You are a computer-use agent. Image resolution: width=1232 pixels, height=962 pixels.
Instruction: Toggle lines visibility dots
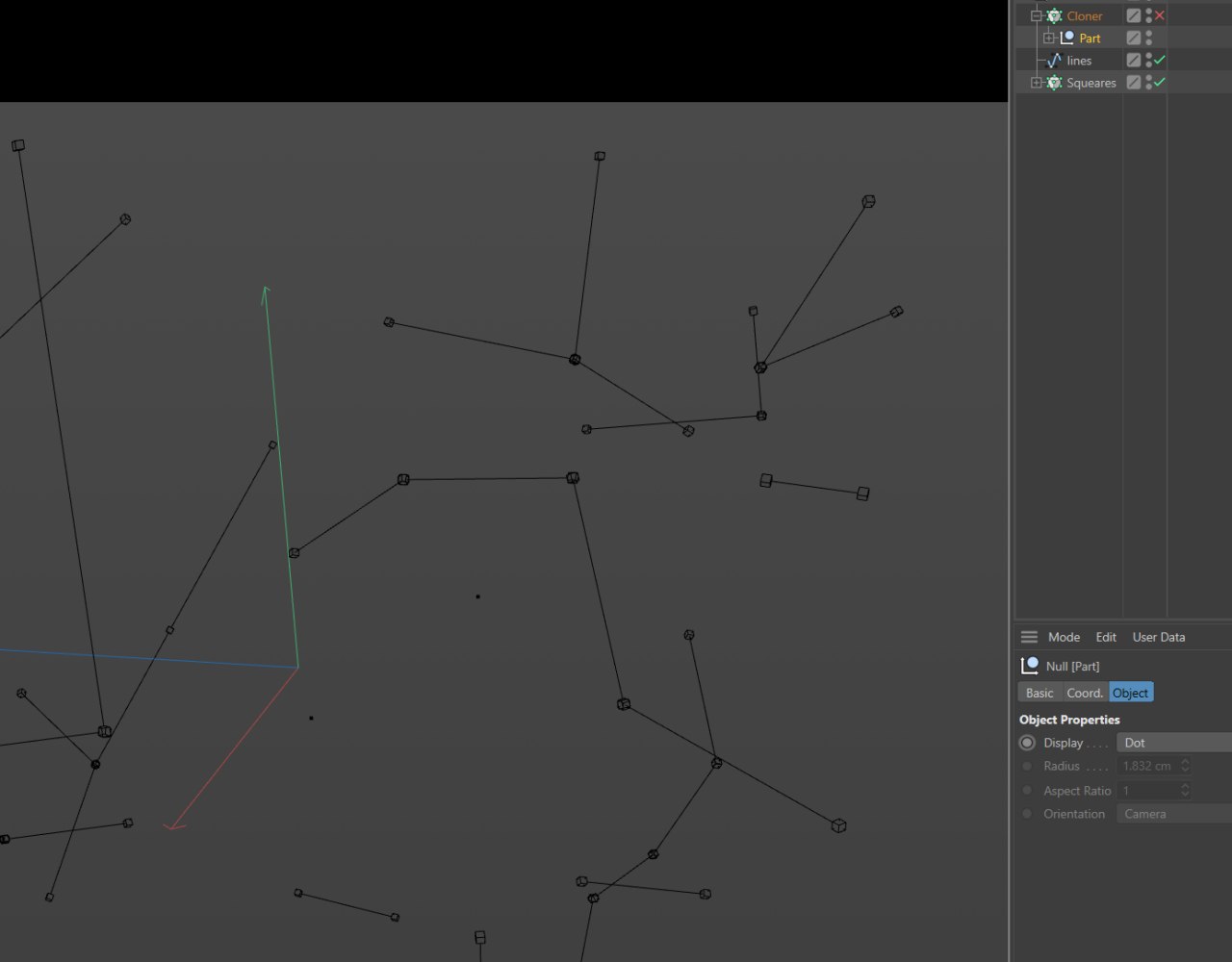tap(1148, 60)
